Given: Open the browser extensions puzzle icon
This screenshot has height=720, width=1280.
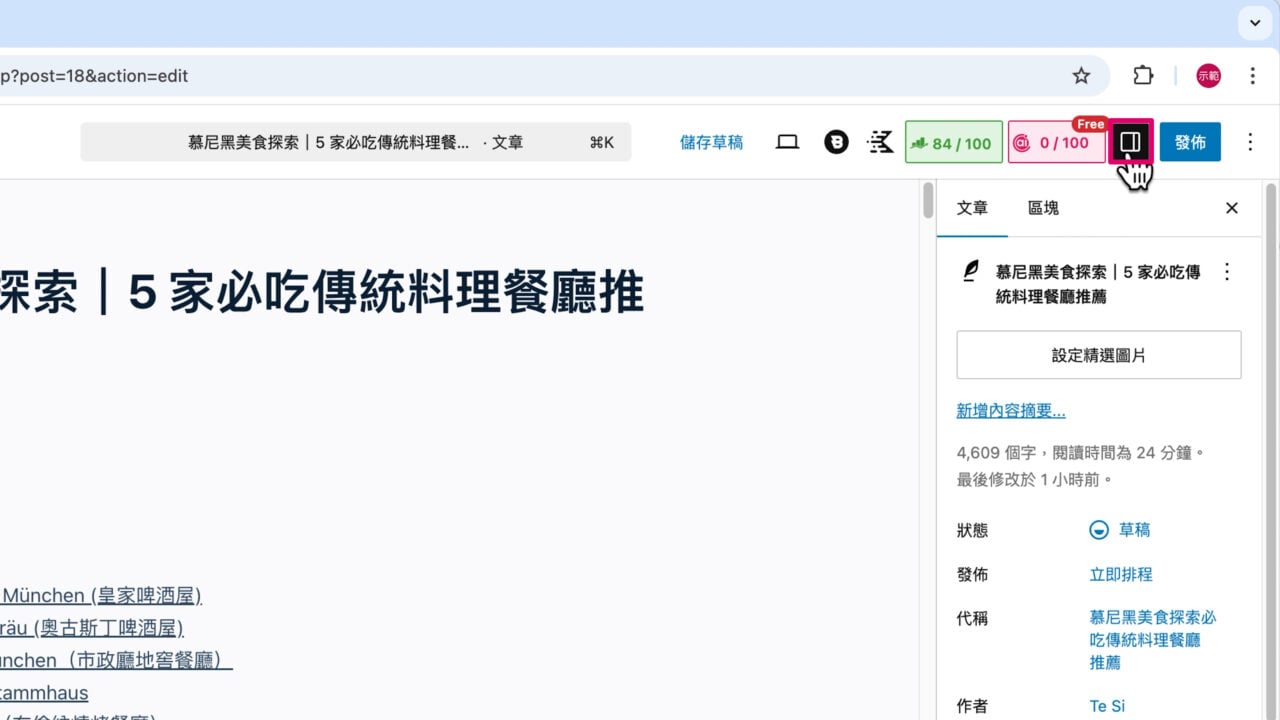Looking at the screenshot, I should pos(1142,75).
